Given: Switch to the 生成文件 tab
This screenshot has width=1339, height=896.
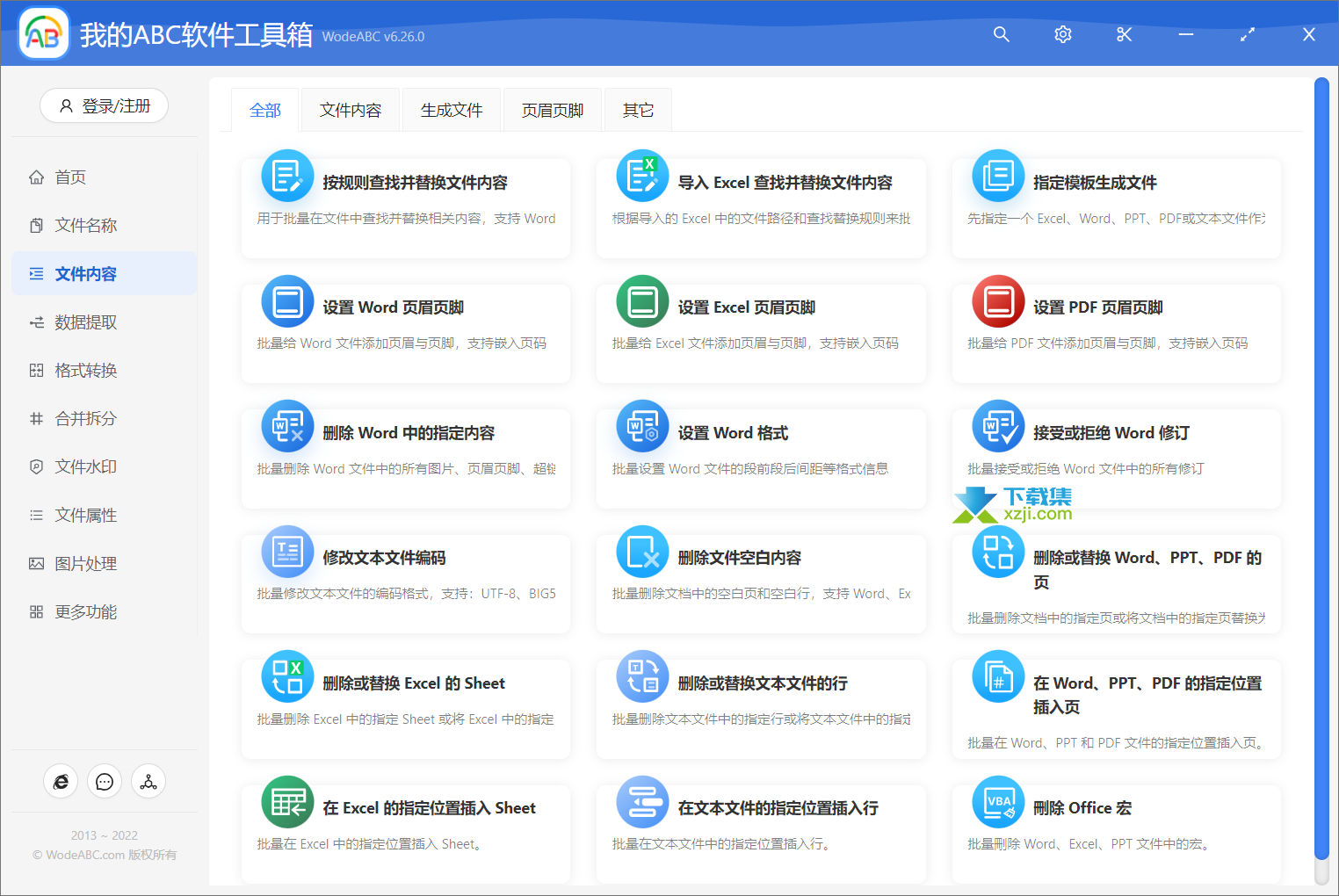Looking at the screenshot, I should (452, 110).
